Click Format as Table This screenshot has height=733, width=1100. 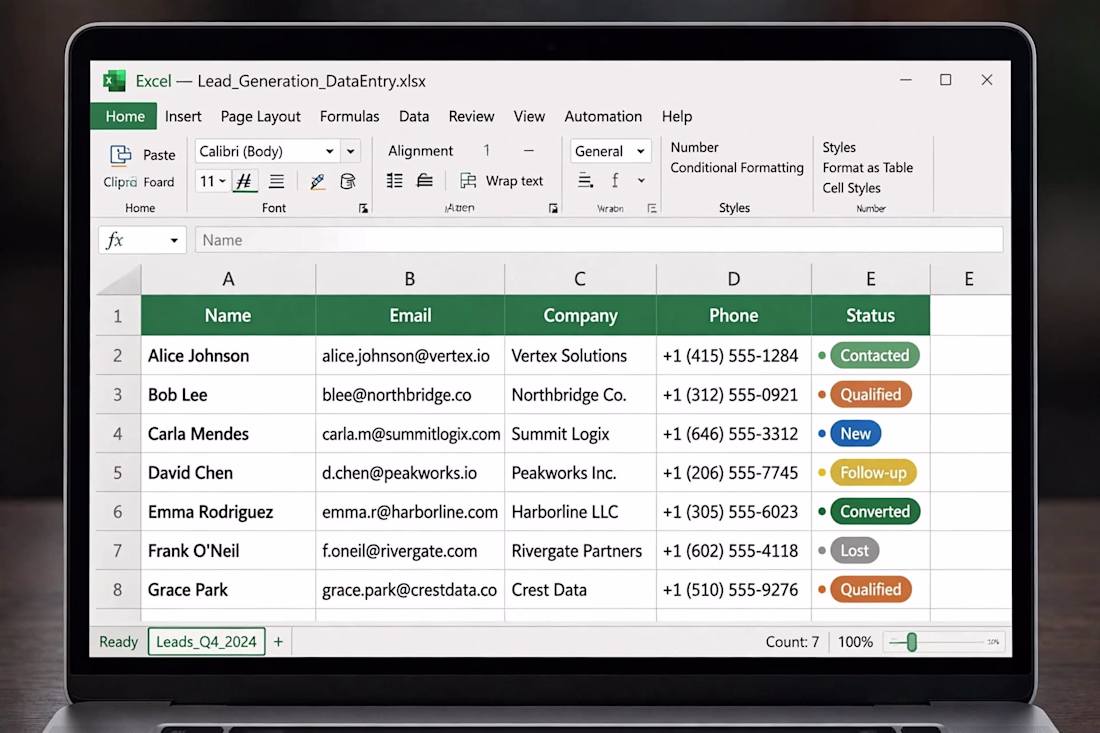(x=868, y=168)
